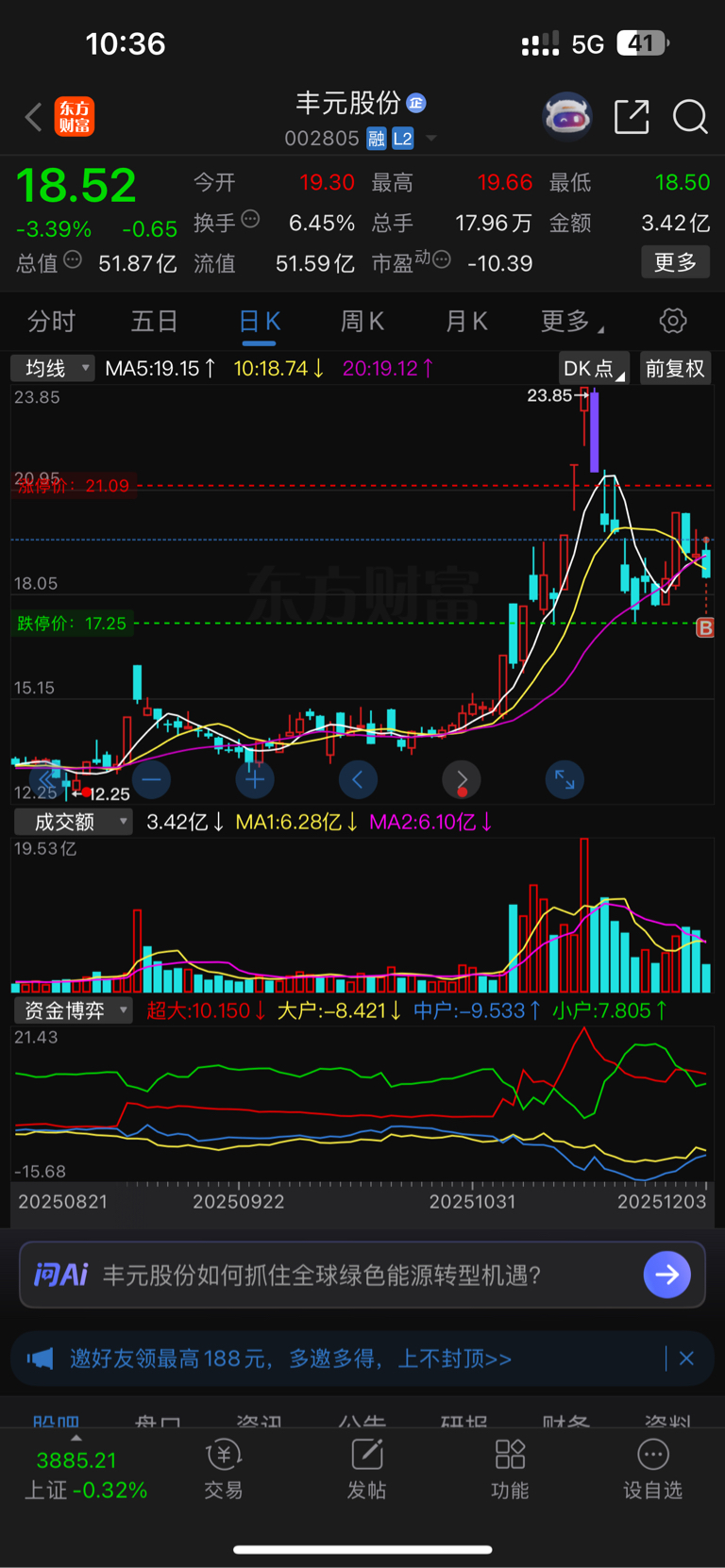Close the invitation promo banner
Viewport: 725px width, 1568px height.
coord(686,1359)
